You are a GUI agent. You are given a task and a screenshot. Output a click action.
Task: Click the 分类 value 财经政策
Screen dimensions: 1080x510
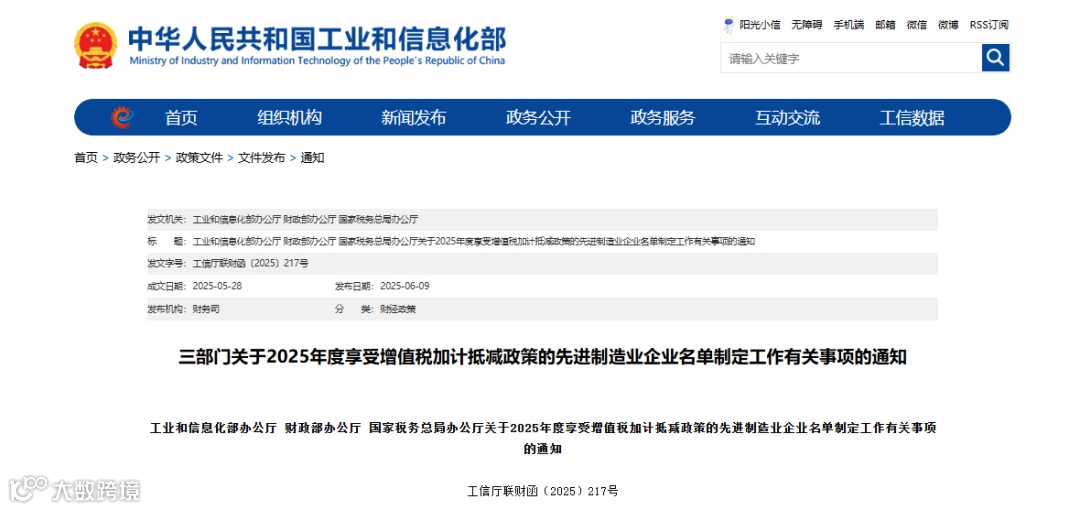point(398,309)
